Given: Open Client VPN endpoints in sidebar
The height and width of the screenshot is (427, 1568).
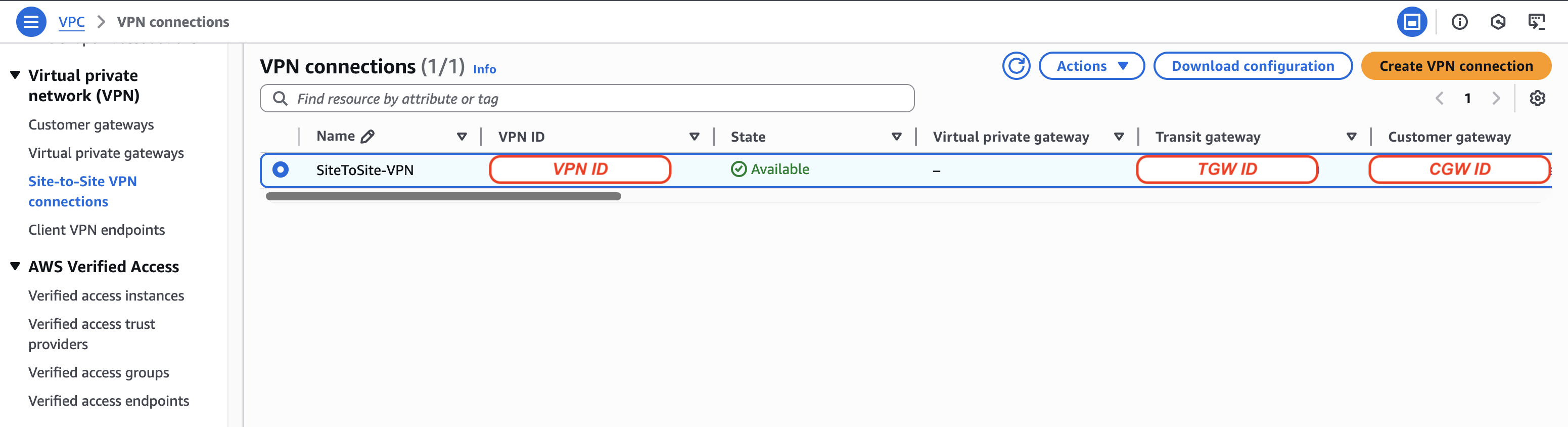Looking at the screenshot, I should [96, 230].
